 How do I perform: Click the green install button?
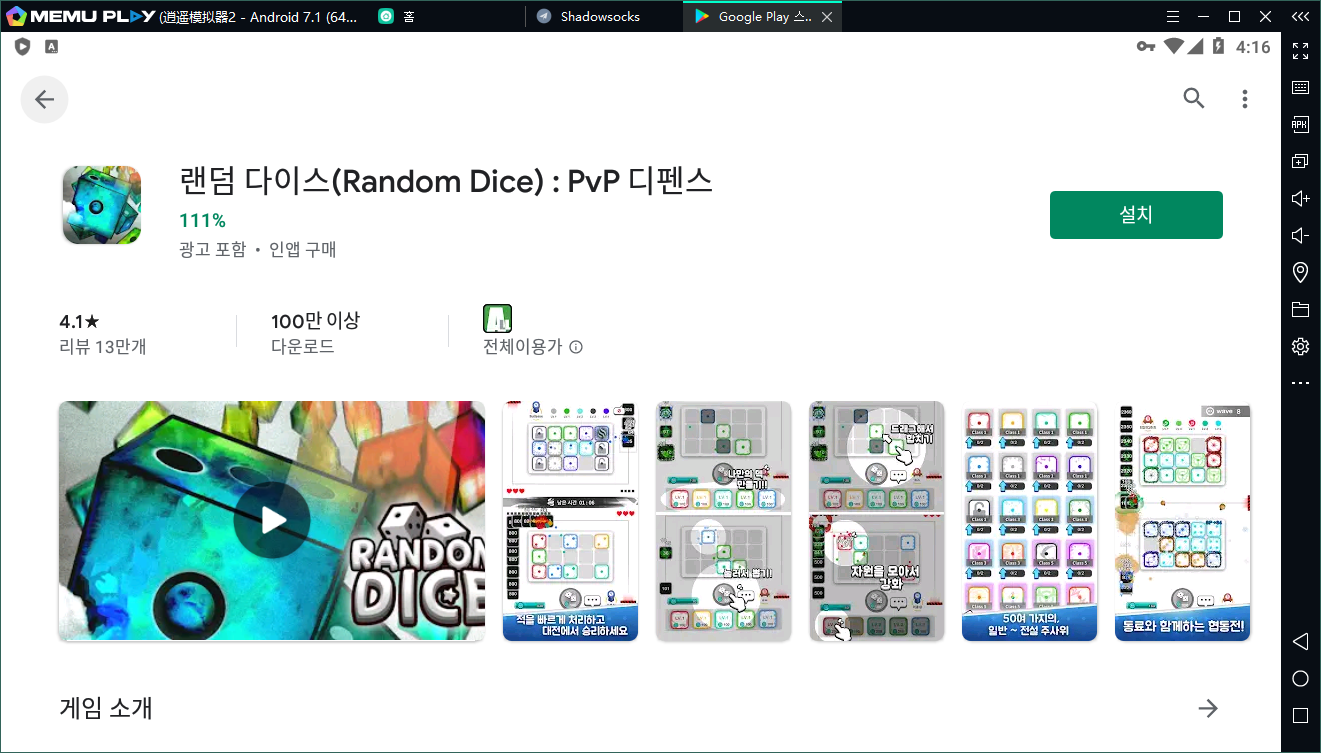point(1135,215)
